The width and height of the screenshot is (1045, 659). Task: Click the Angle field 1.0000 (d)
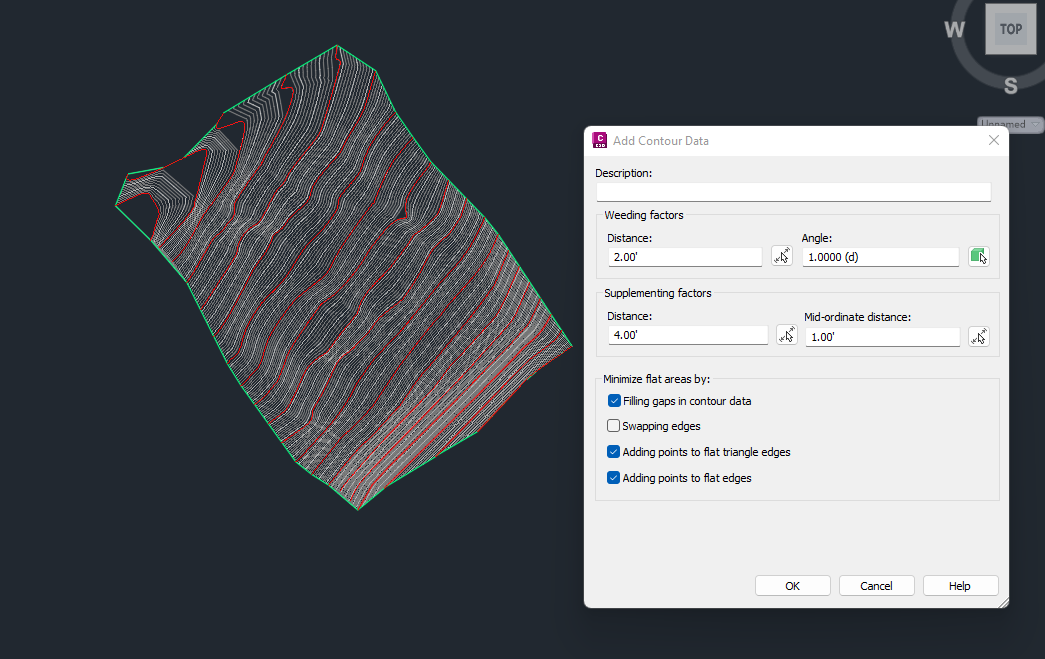point(880,257)
